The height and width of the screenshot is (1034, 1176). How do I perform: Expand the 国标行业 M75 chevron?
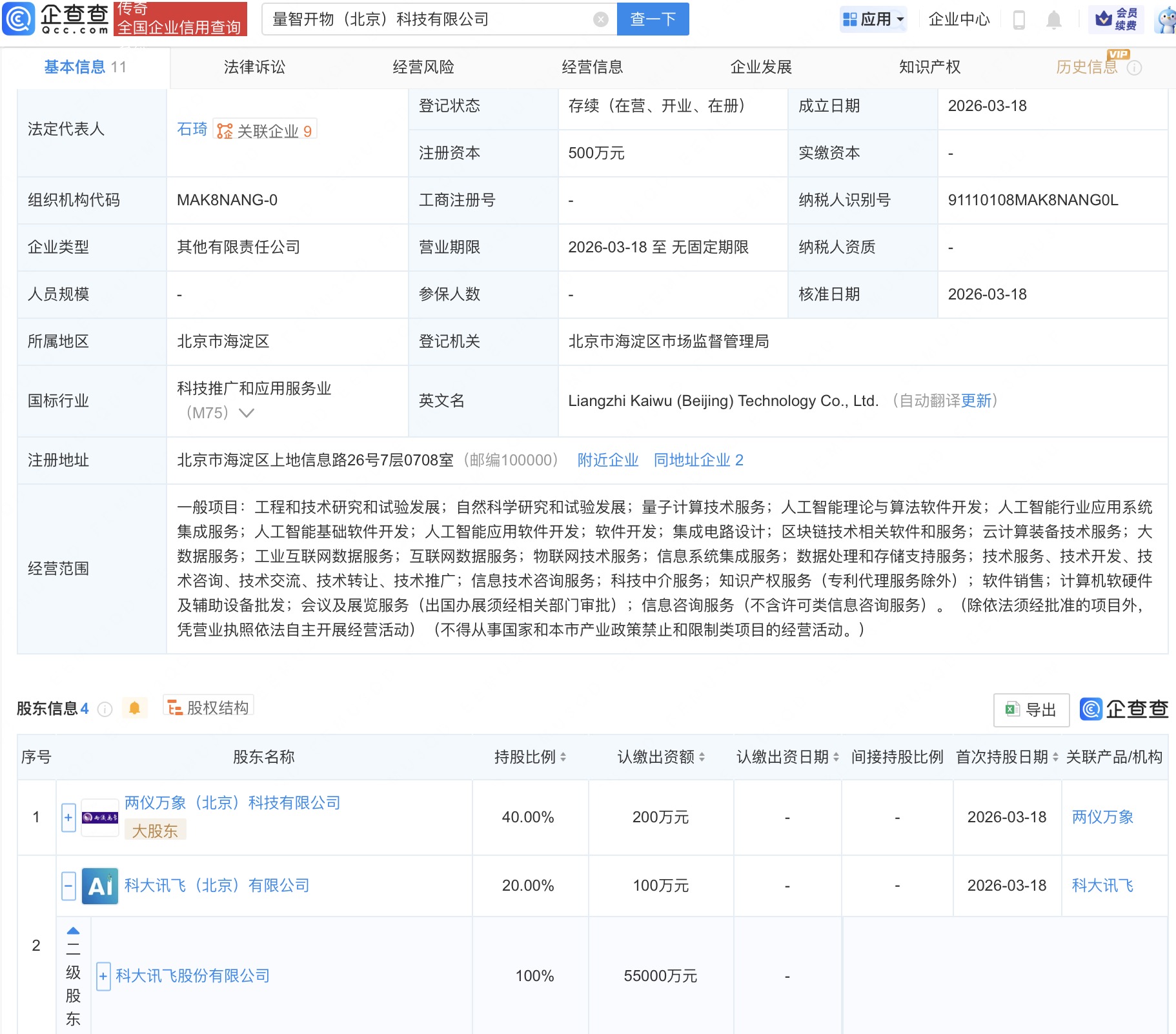(247, 414)
